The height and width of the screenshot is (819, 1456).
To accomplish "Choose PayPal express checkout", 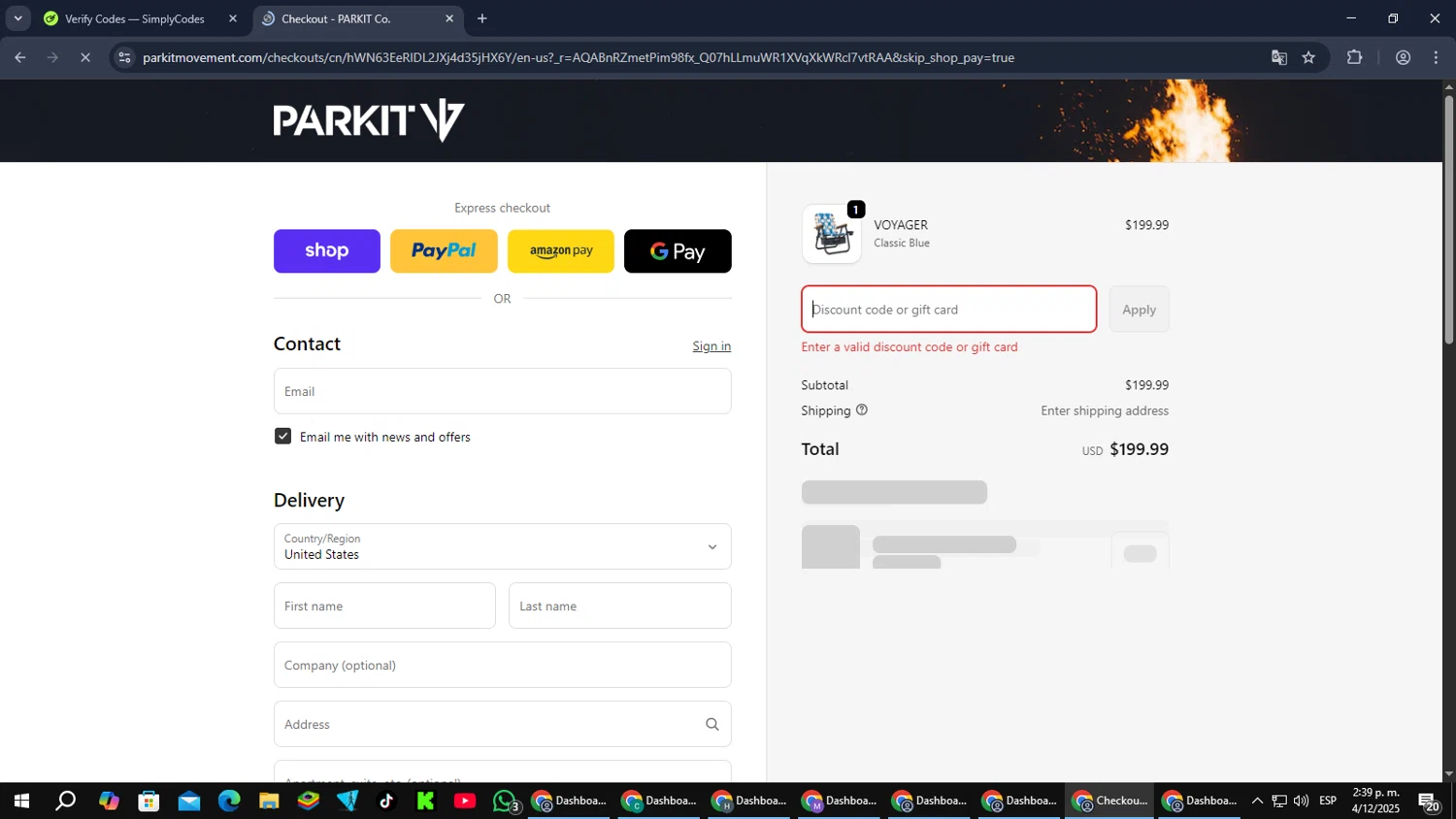I will [444, 251].
